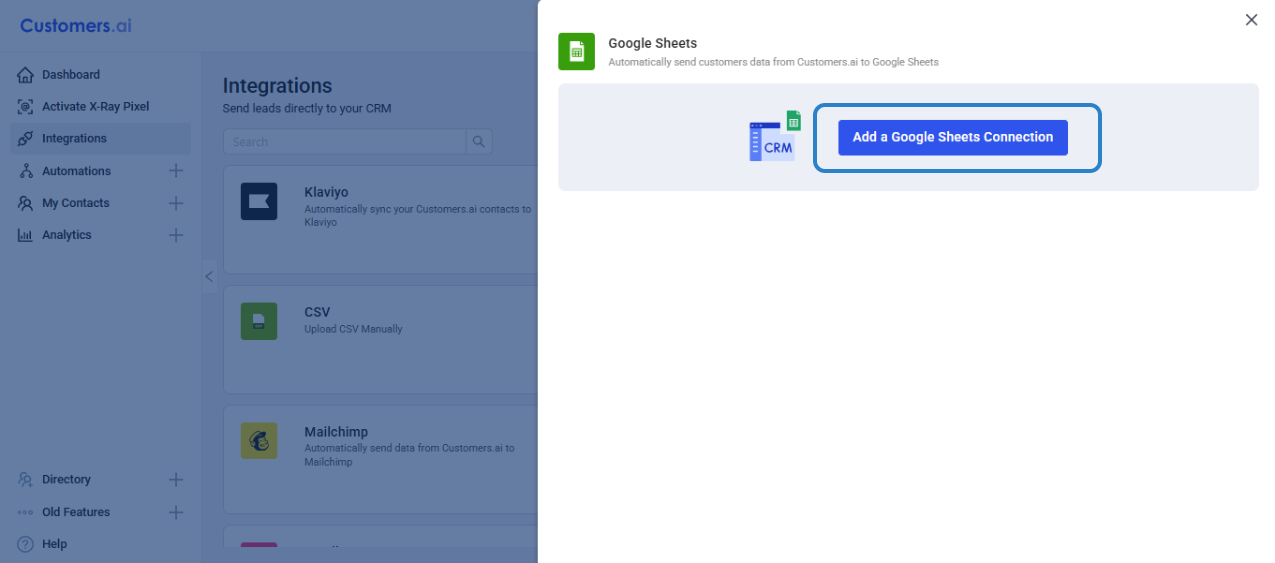1275x563 pixels.
Task: Close the Google Sheets panel
Action: coord(1251,20)
